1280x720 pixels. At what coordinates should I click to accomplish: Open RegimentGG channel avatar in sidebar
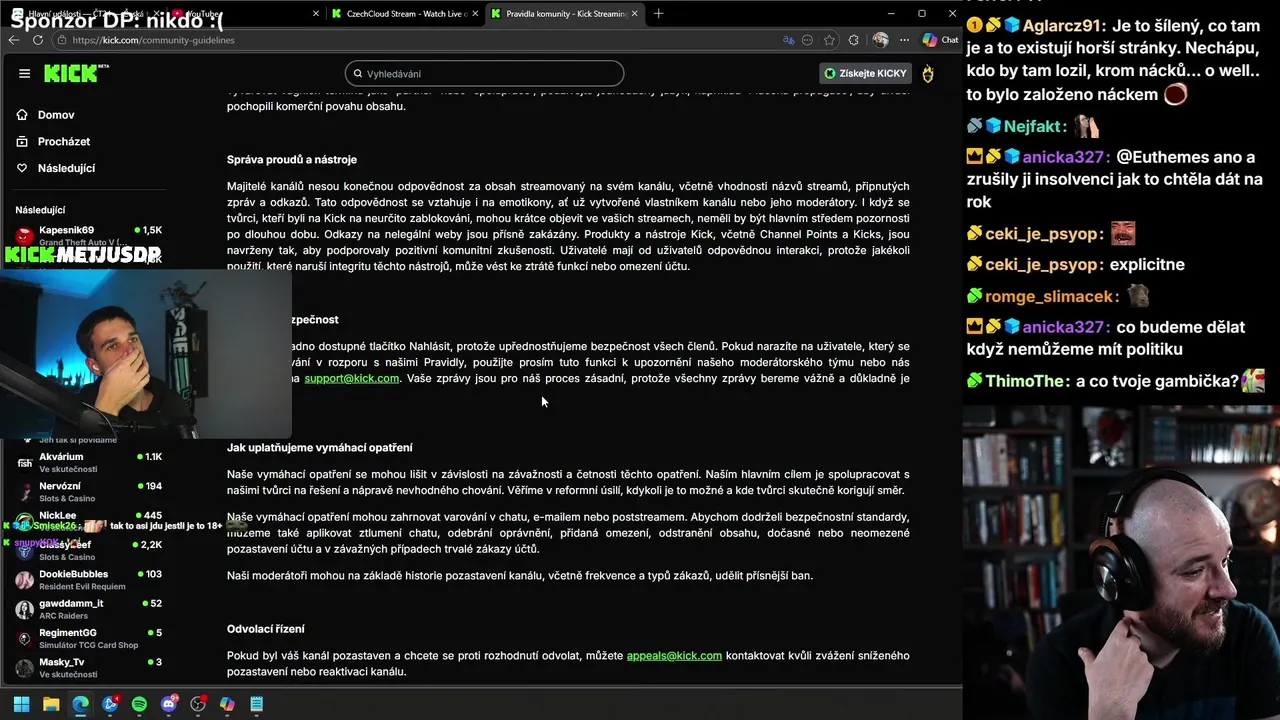(25, 638)
